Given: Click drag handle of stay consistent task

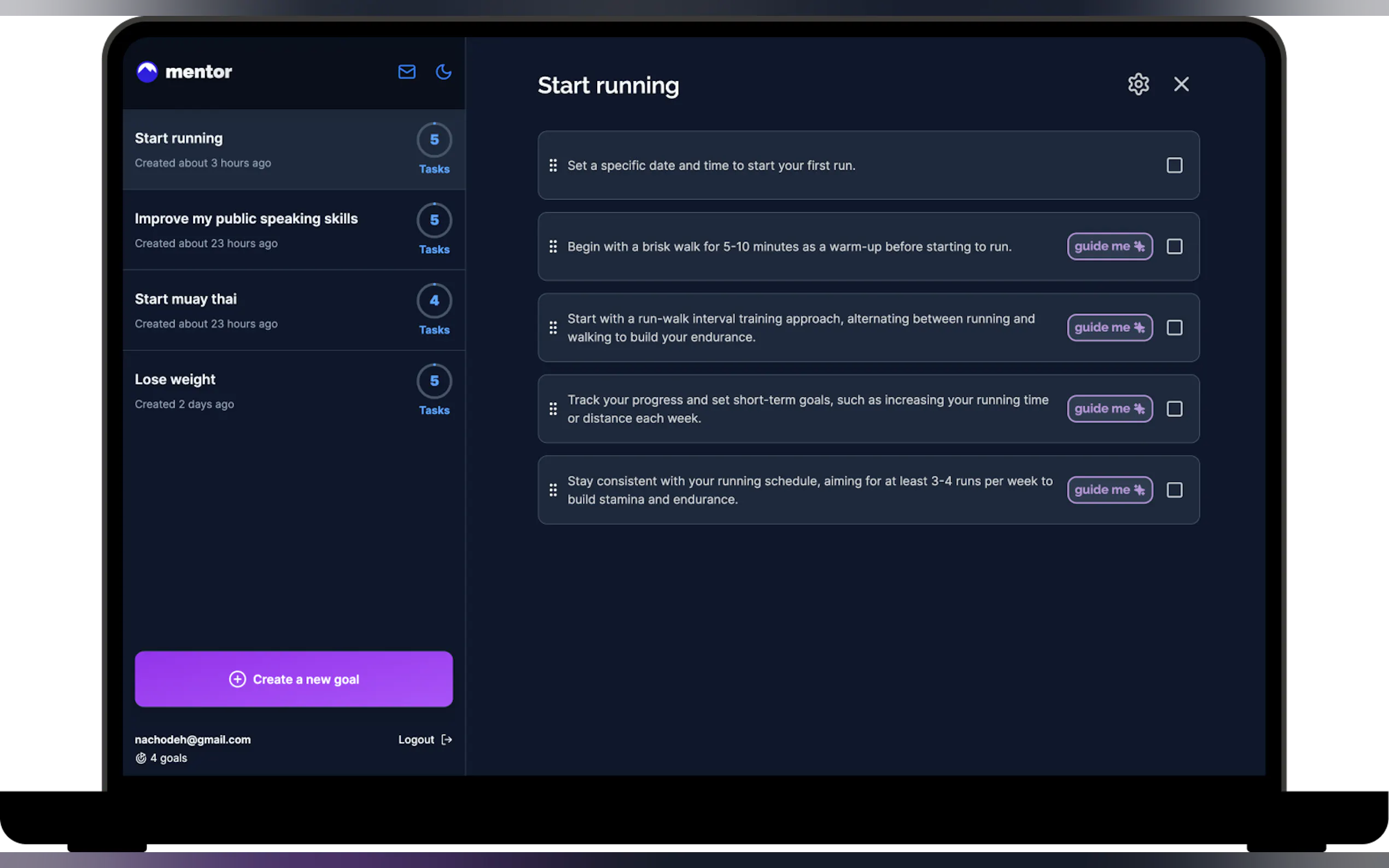Looking at the screenshot, I should [553, 490].
